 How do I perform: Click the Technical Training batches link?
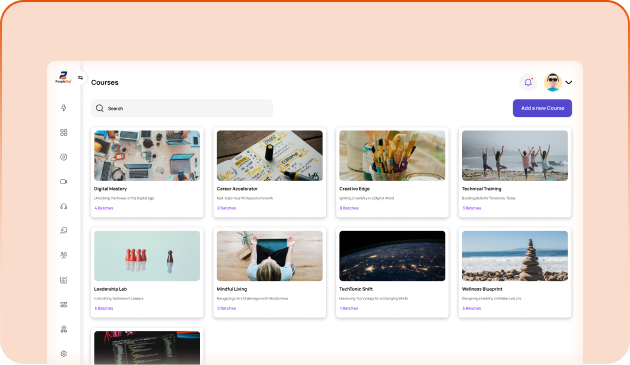(472, 208)
